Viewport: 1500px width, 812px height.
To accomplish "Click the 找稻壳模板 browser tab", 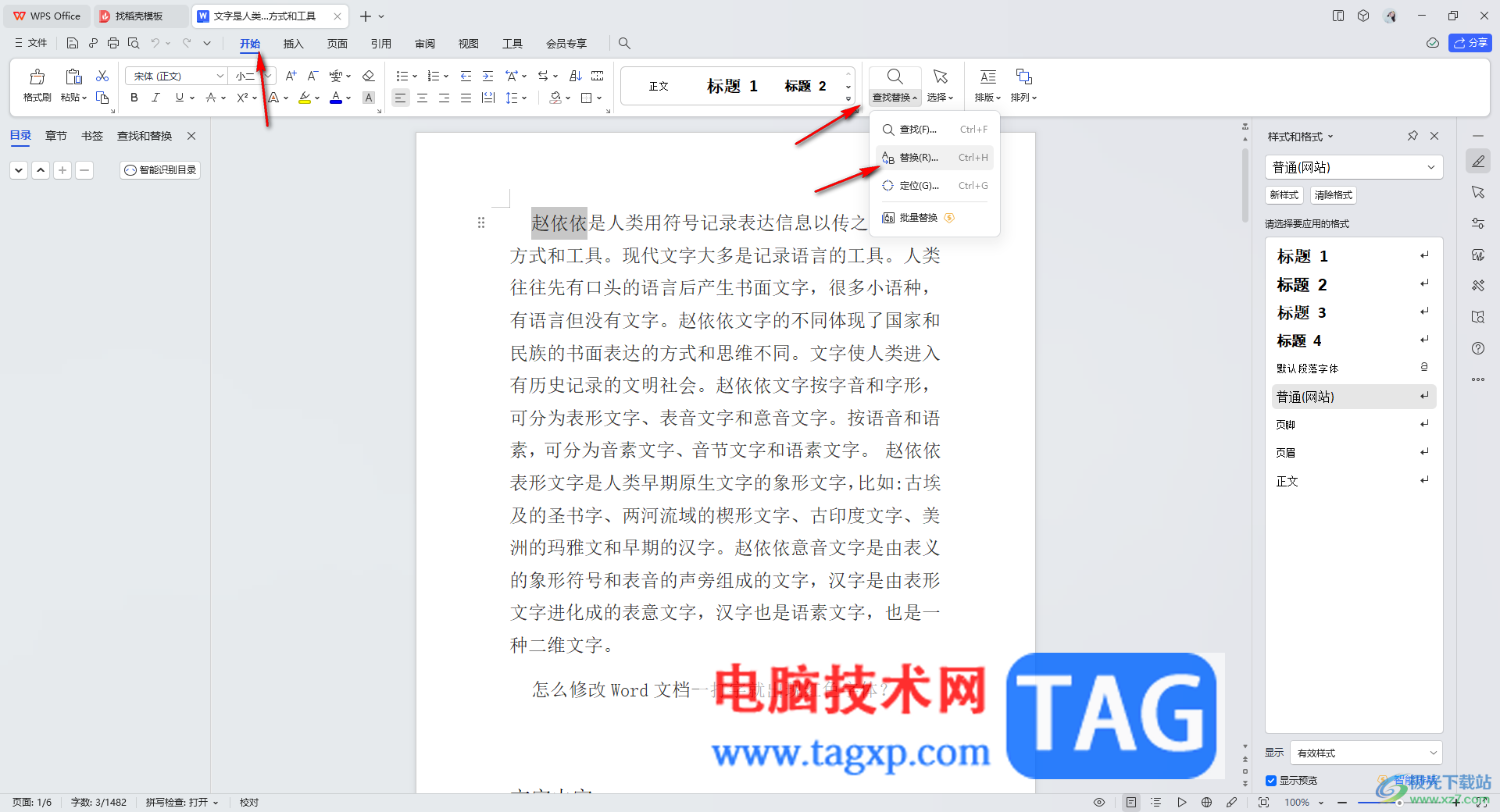I will [x=139, y=16].
